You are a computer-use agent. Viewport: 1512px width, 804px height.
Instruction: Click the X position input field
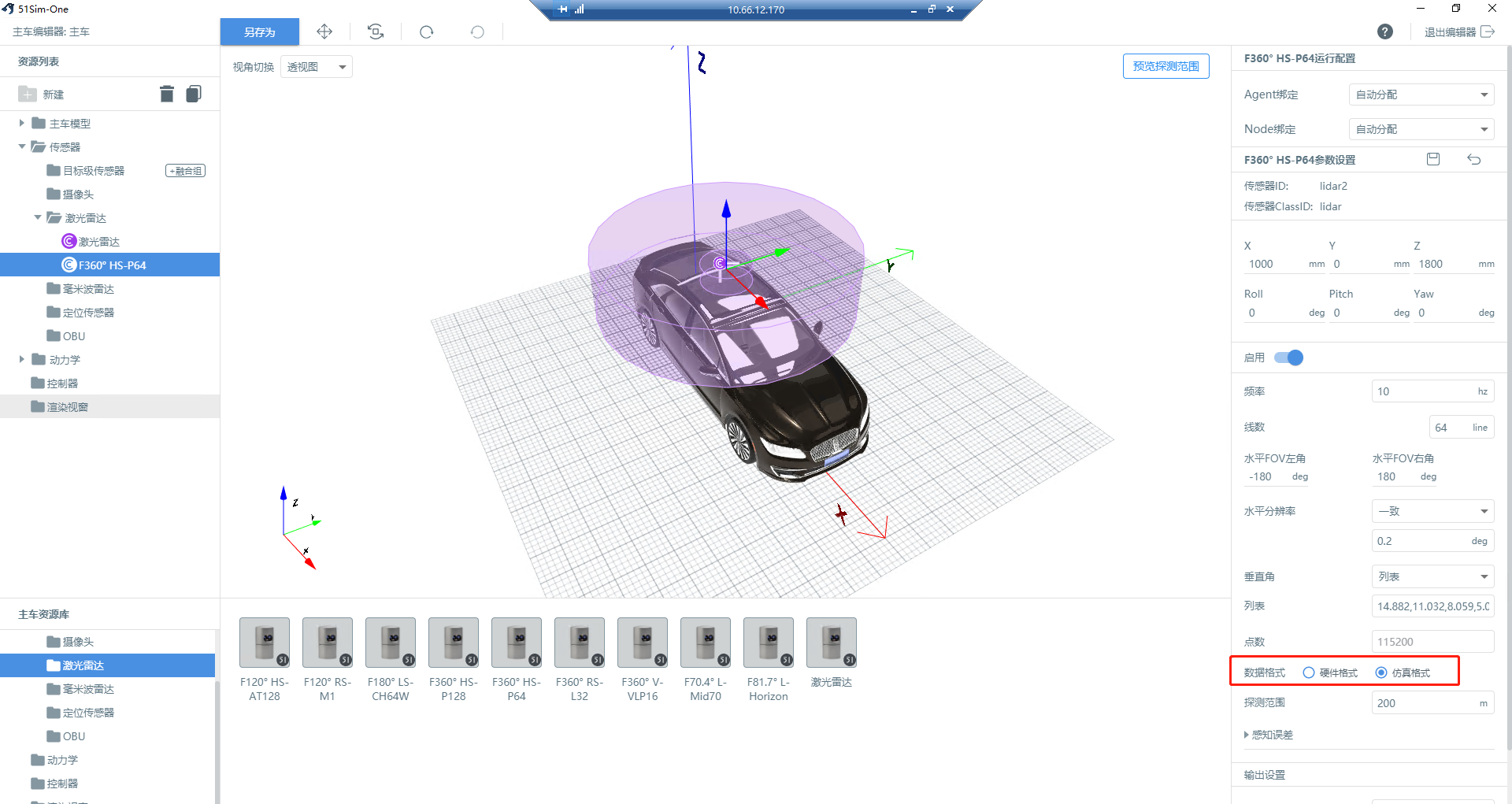pyautogui.click(x=1284, y=265)
